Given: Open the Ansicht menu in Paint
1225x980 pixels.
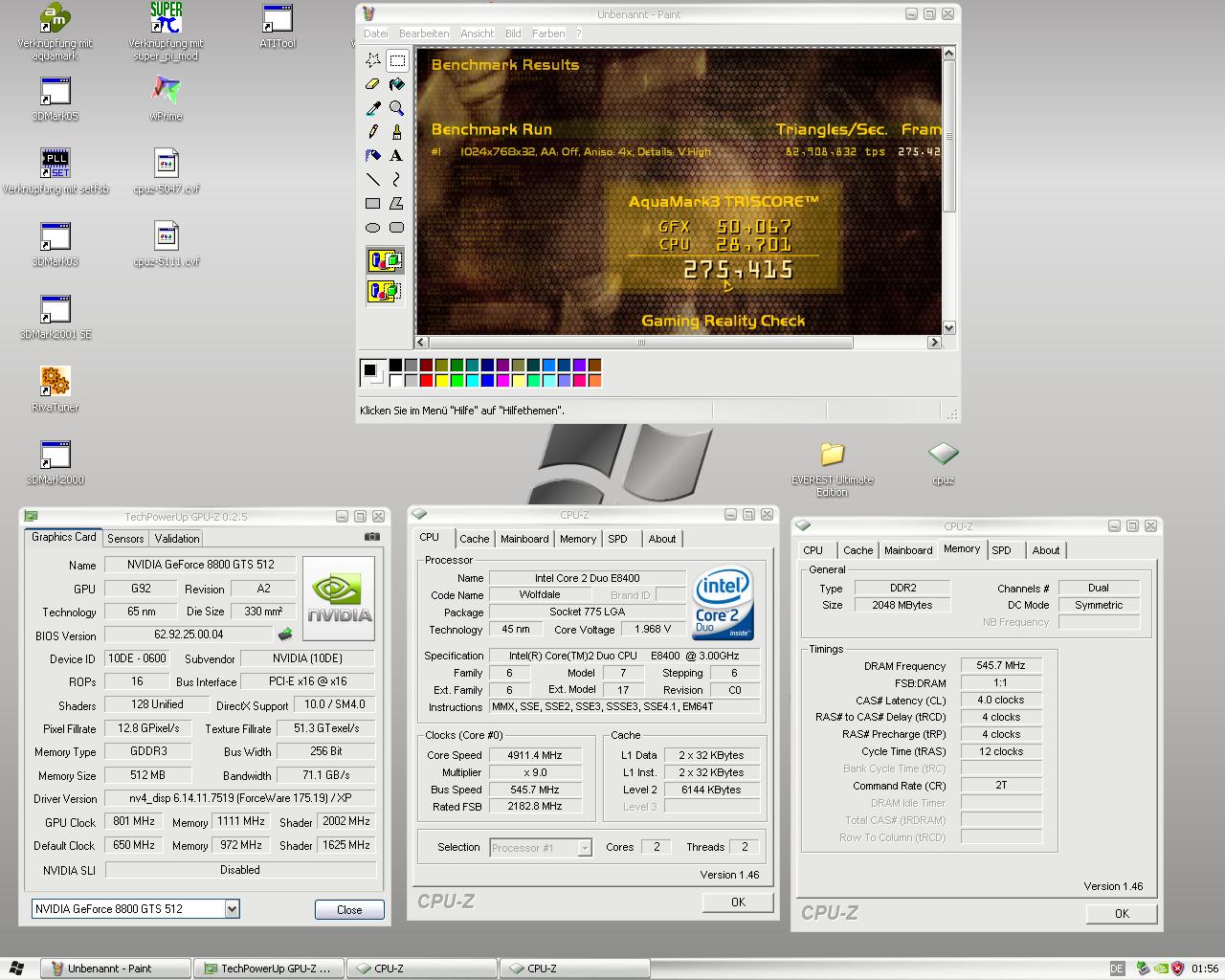Looking at the screenshot, I should [477, 33].
